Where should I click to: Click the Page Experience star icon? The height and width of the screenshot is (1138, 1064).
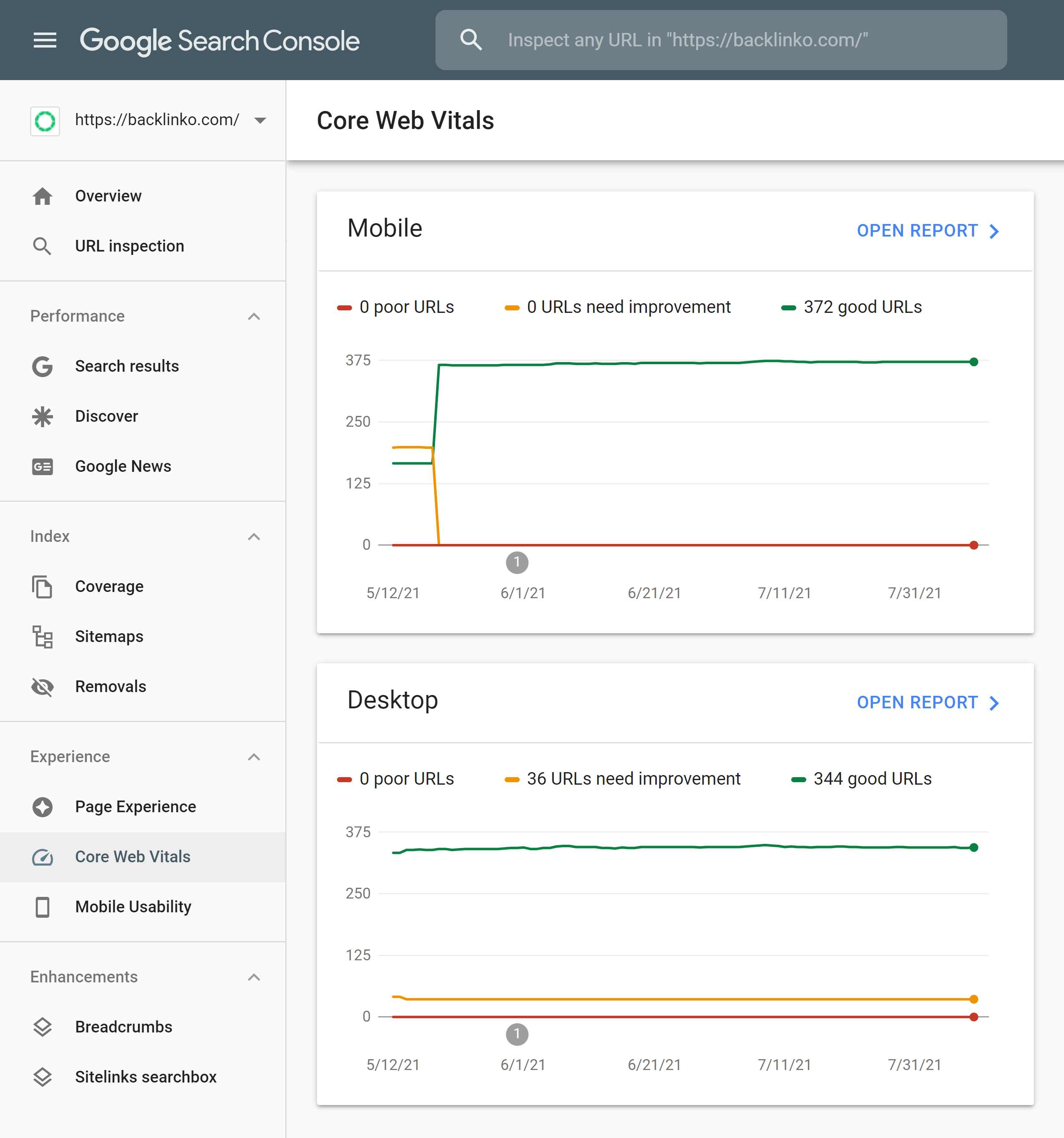pos(43,806)
